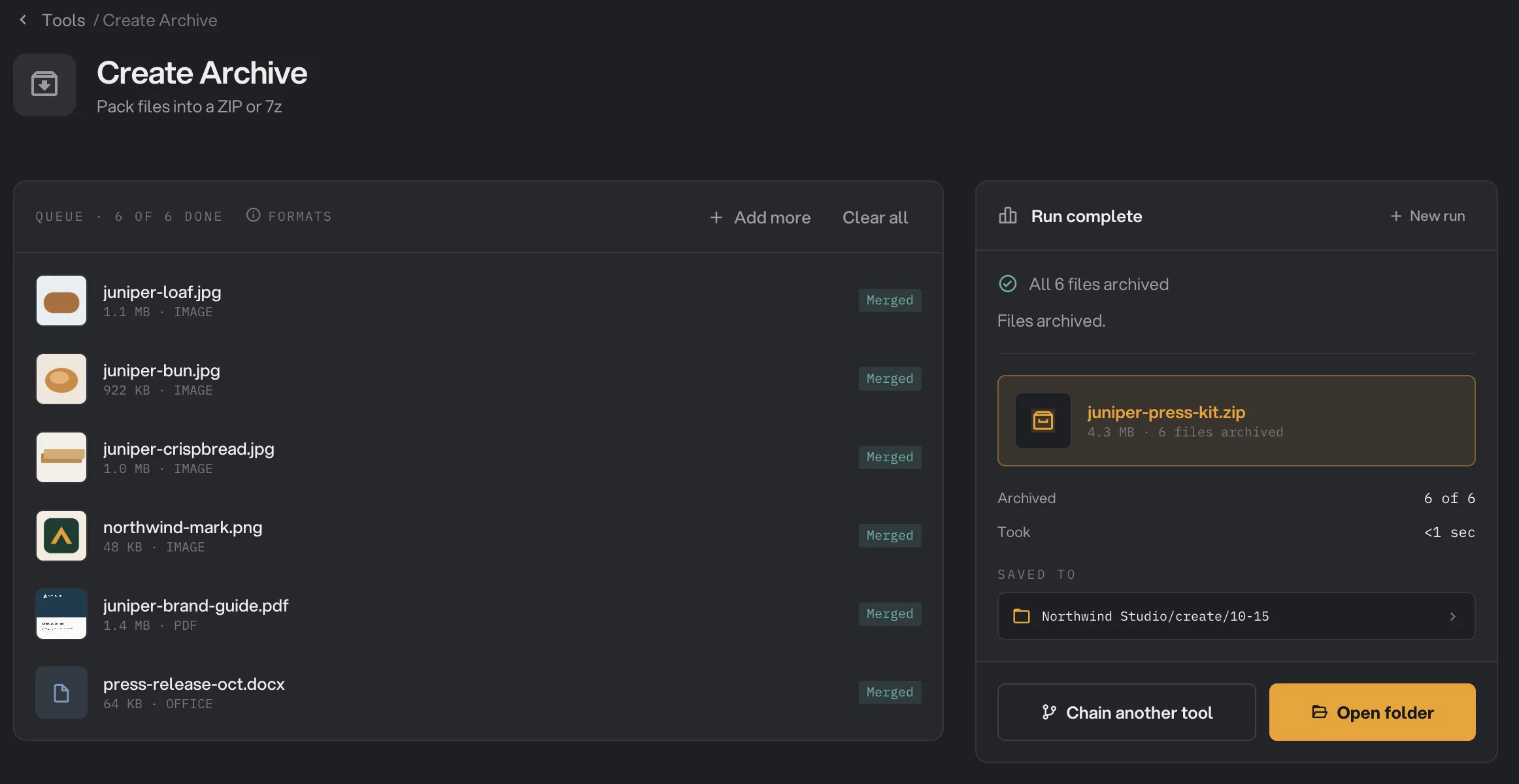Screen dimensions: 1519x784
Task: Select the juniper-crispbread.jpg thumbnail
Action: 61,457
